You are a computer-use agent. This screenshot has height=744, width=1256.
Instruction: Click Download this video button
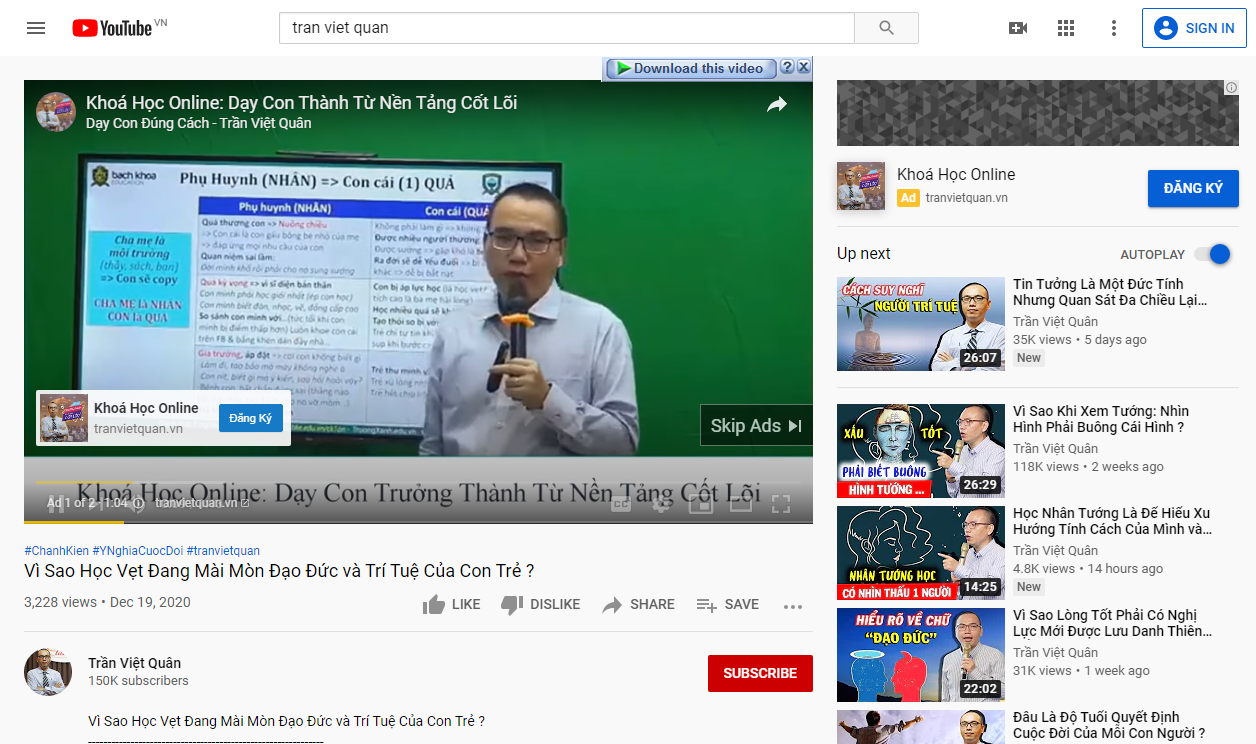[x=690, y=68]
